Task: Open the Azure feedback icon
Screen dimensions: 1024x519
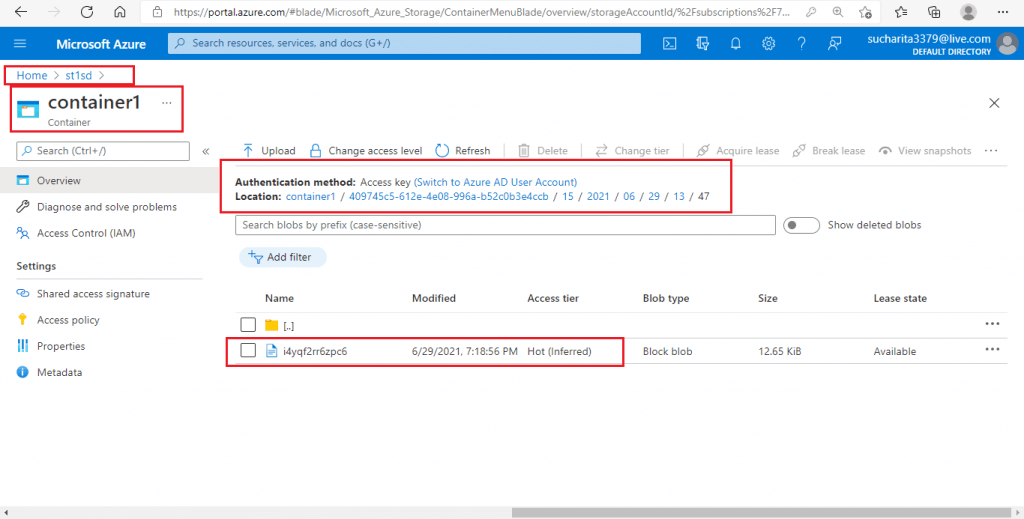Action: point(835,44)
